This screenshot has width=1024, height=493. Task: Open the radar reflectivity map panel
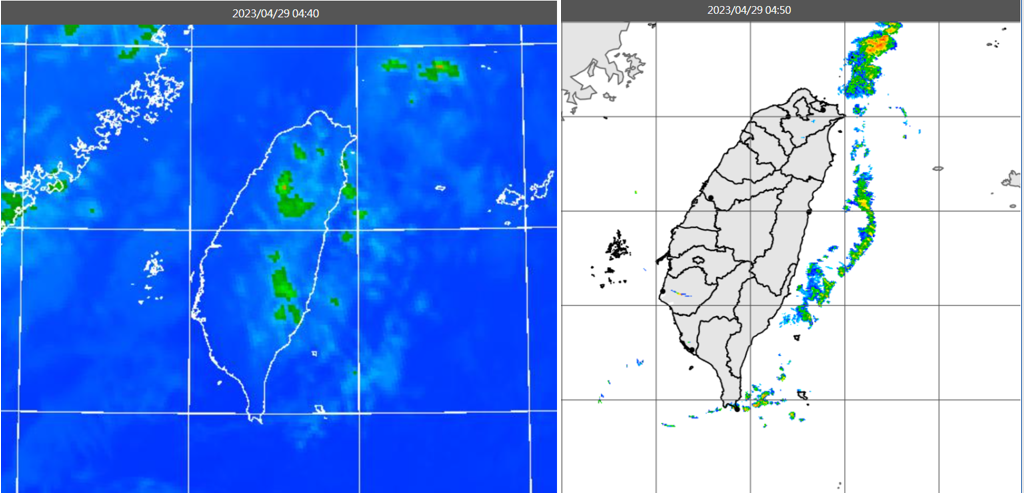(x=792, y=257)
